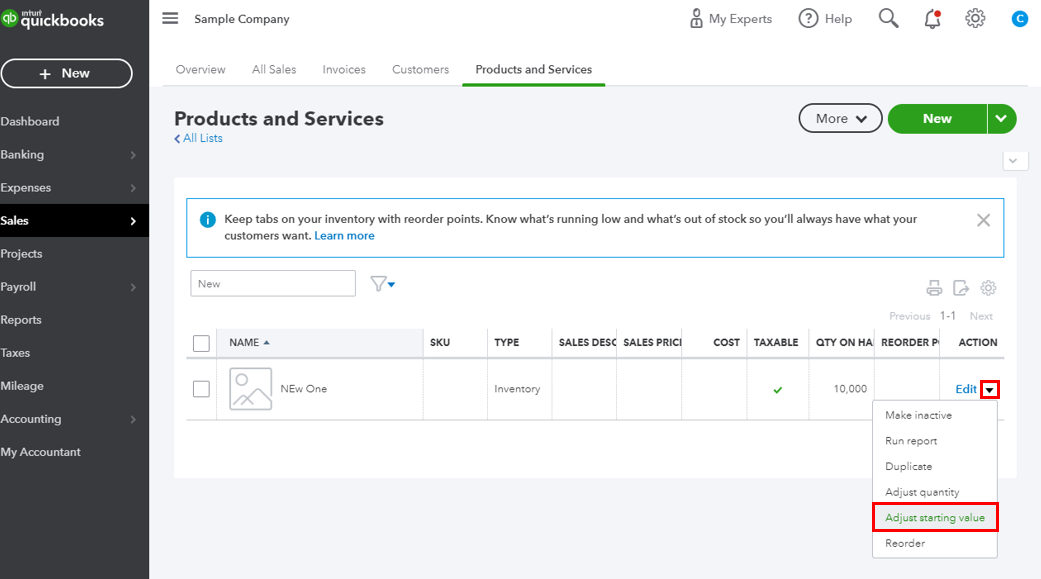1041x579 pixels.
Task: Click the search magnifier icon
Action: (x=888, y=19)
